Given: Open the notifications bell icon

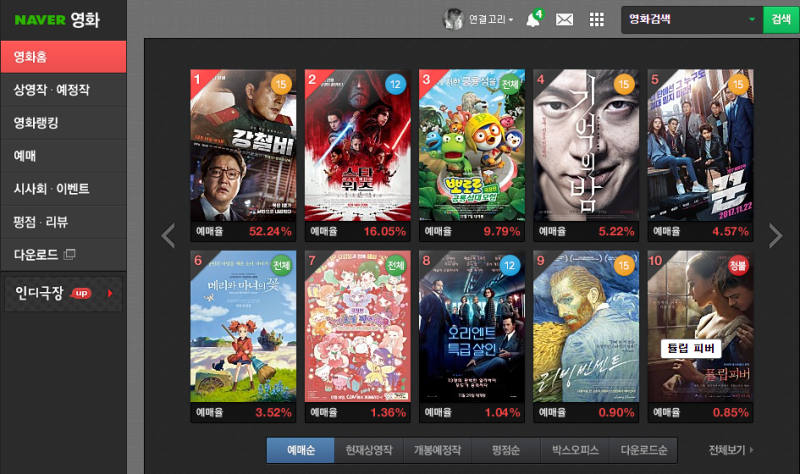Looking at the screenshot, I should [x=534, y=19].
